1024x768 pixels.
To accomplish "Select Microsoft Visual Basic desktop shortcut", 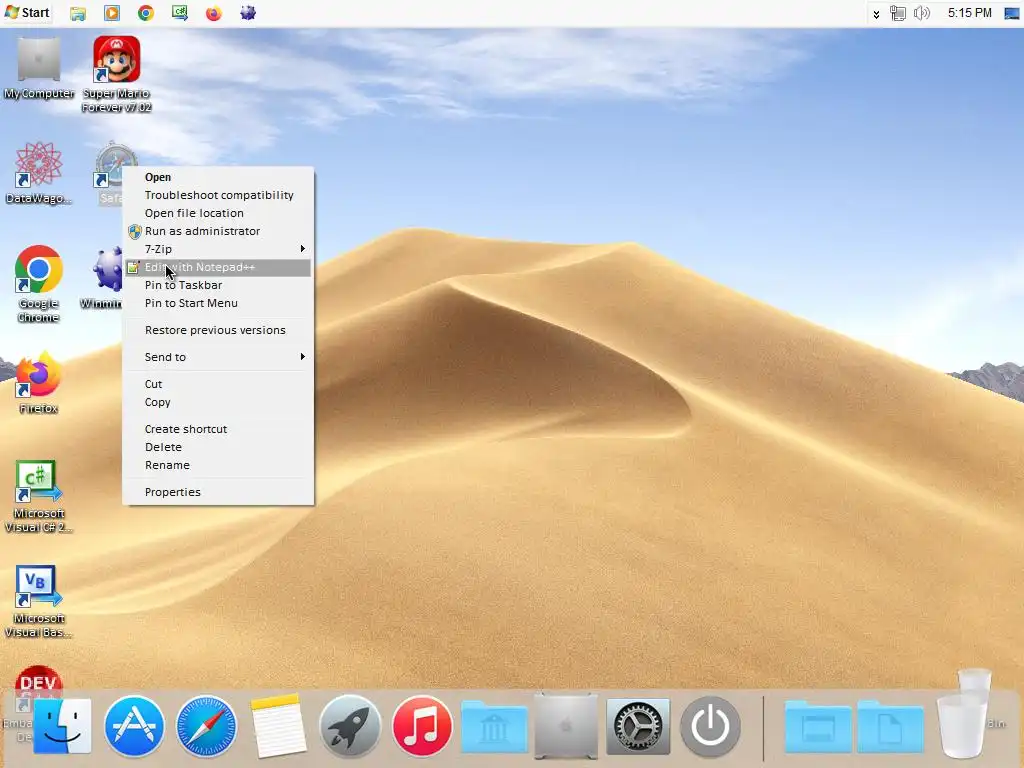I will pyautogui.click(x=39, y=601).
